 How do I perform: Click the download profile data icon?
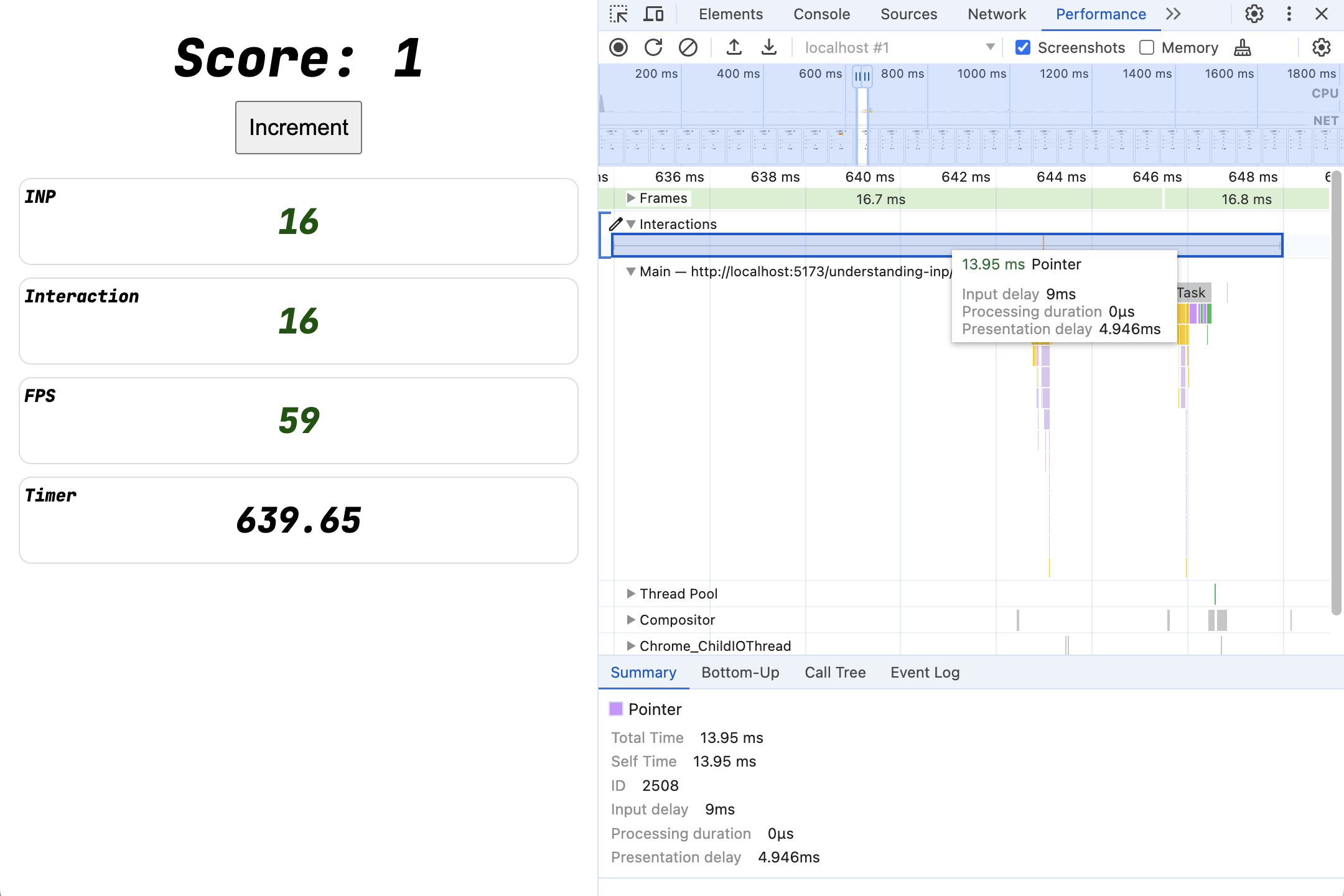[x=768, y=47]
